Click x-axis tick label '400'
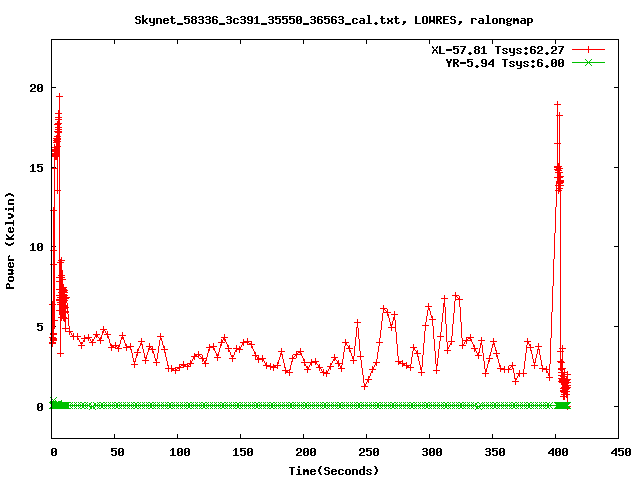This screenshot has height=480, width=640. click(x=558, y=452)
